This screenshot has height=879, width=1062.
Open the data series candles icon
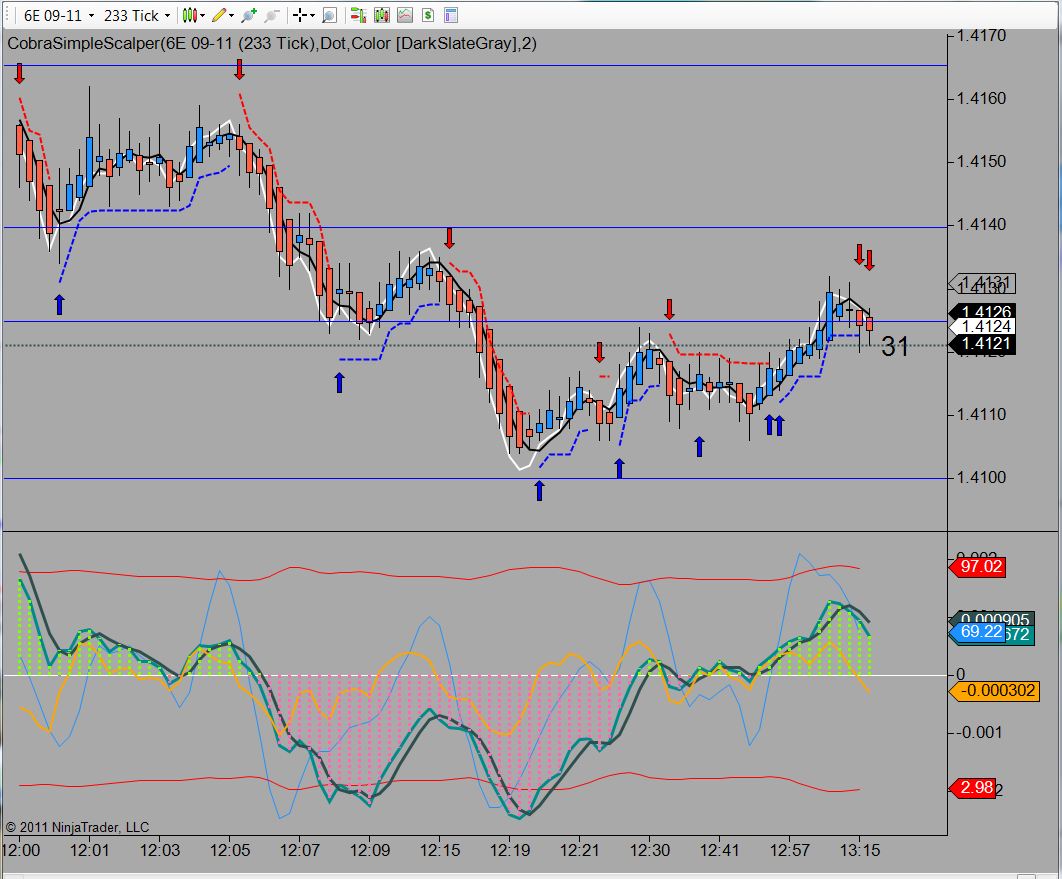pyautogui.click(x=381, y=15)
